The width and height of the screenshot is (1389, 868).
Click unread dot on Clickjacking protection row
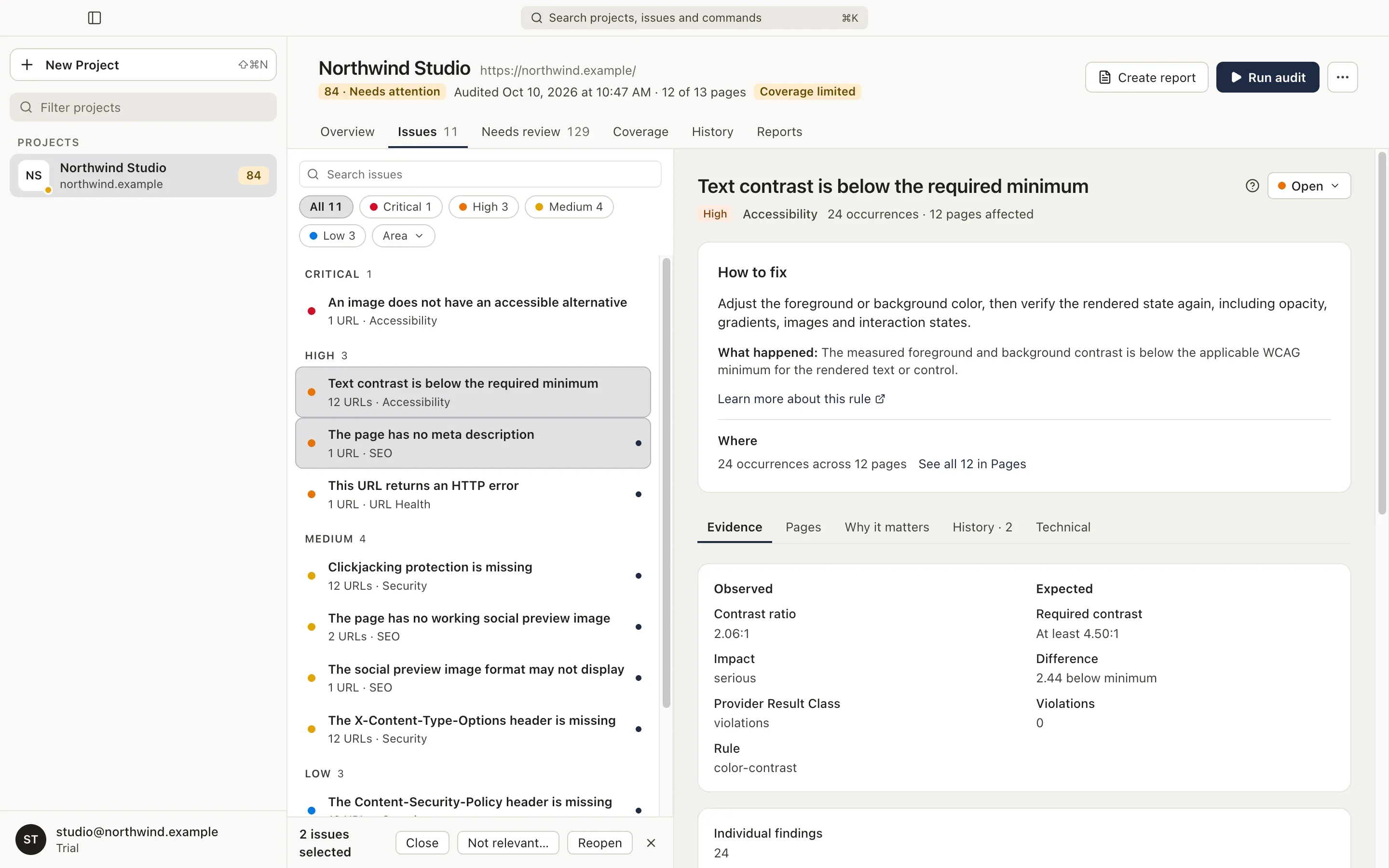point(638,576)
